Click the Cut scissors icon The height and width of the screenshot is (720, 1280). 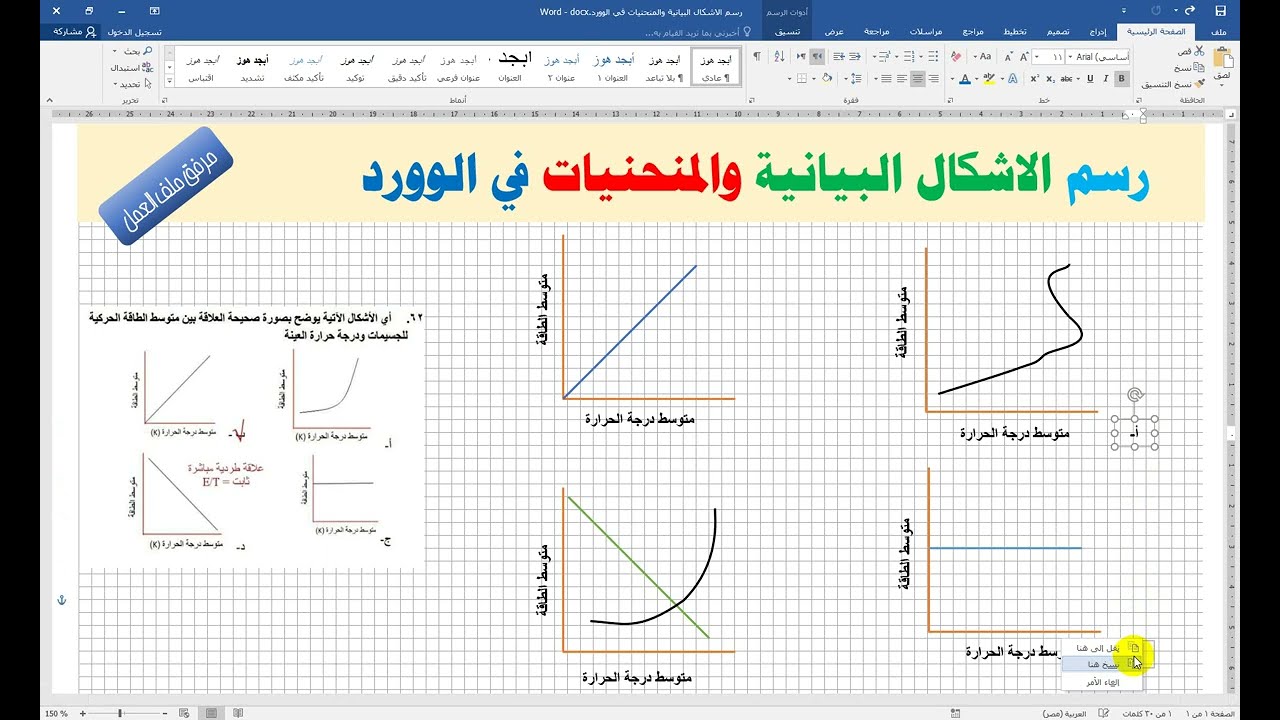tap(1199, 51)
